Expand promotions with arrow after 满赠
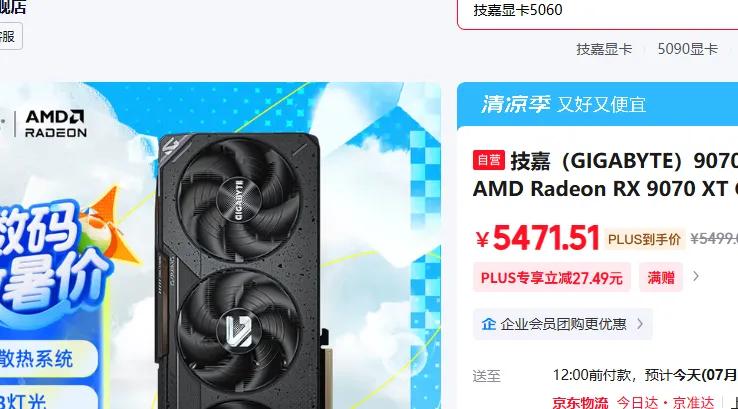738x409 pixels. (696, 276)
